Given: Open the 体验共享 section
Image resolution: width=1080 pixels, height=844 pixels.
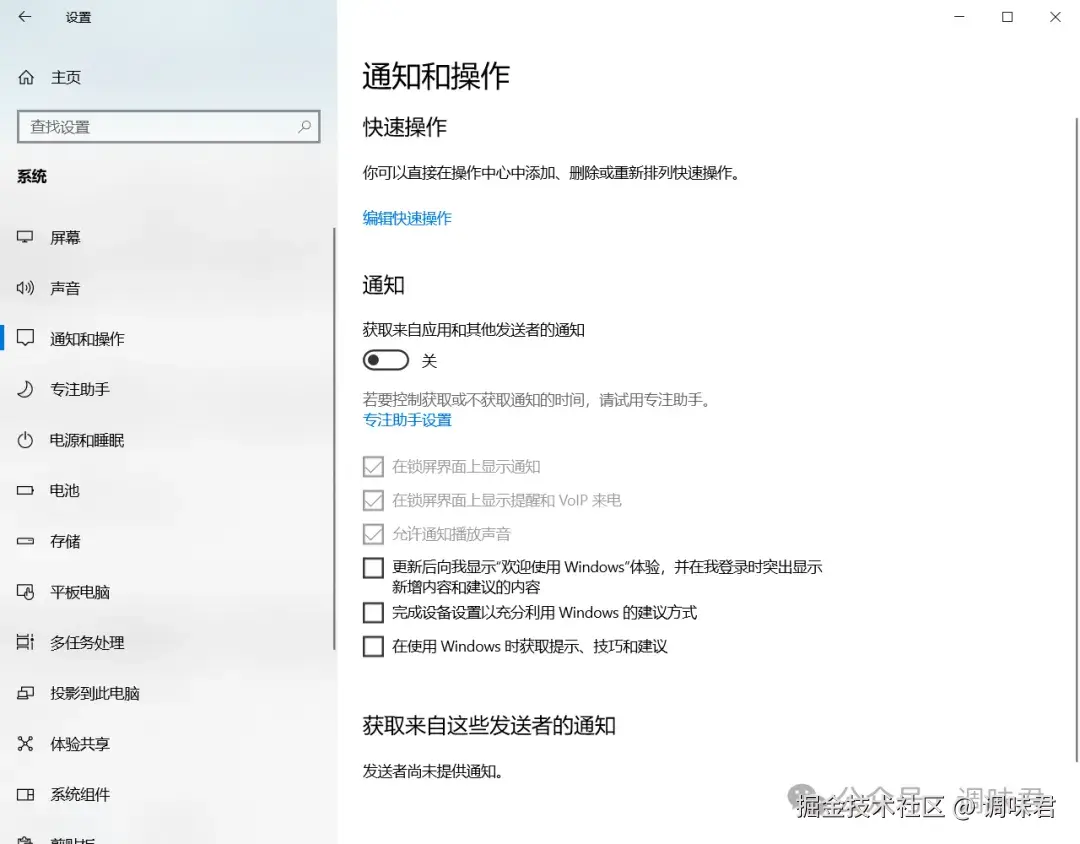Looking at the screenshot, I should coord(78,744).
